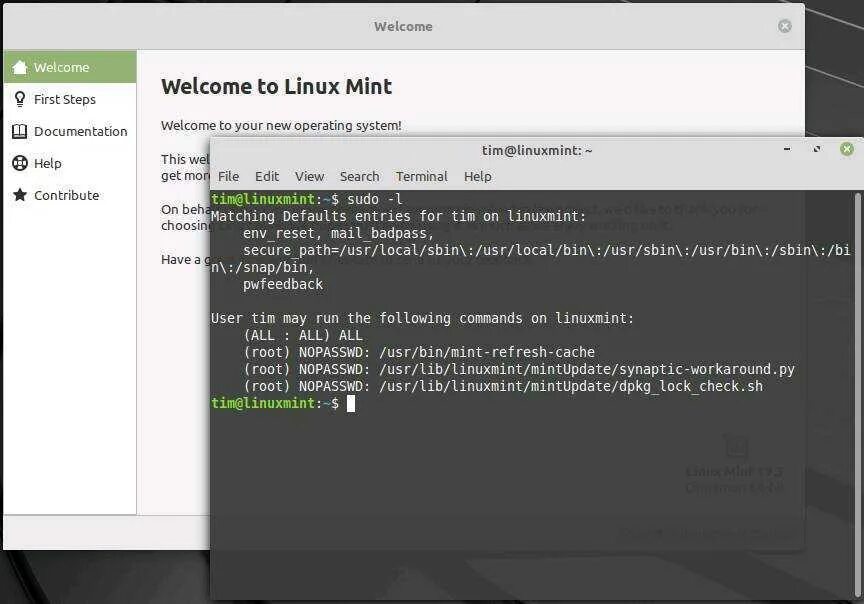Click the secure_path line in terminal
Image resolution: width=864 pixels, height=604 pixels.
530,258
